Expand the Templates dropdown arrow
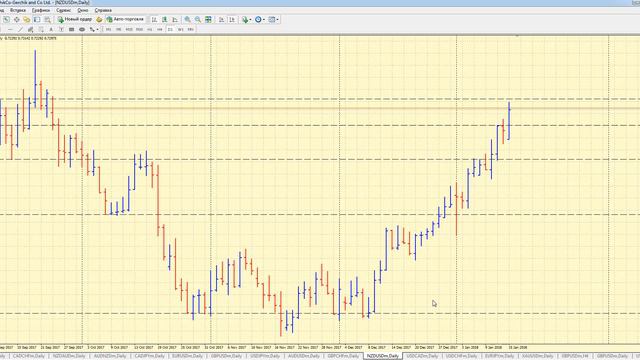The width and height of the screenshot is (640, 360). tap(278, 19)
